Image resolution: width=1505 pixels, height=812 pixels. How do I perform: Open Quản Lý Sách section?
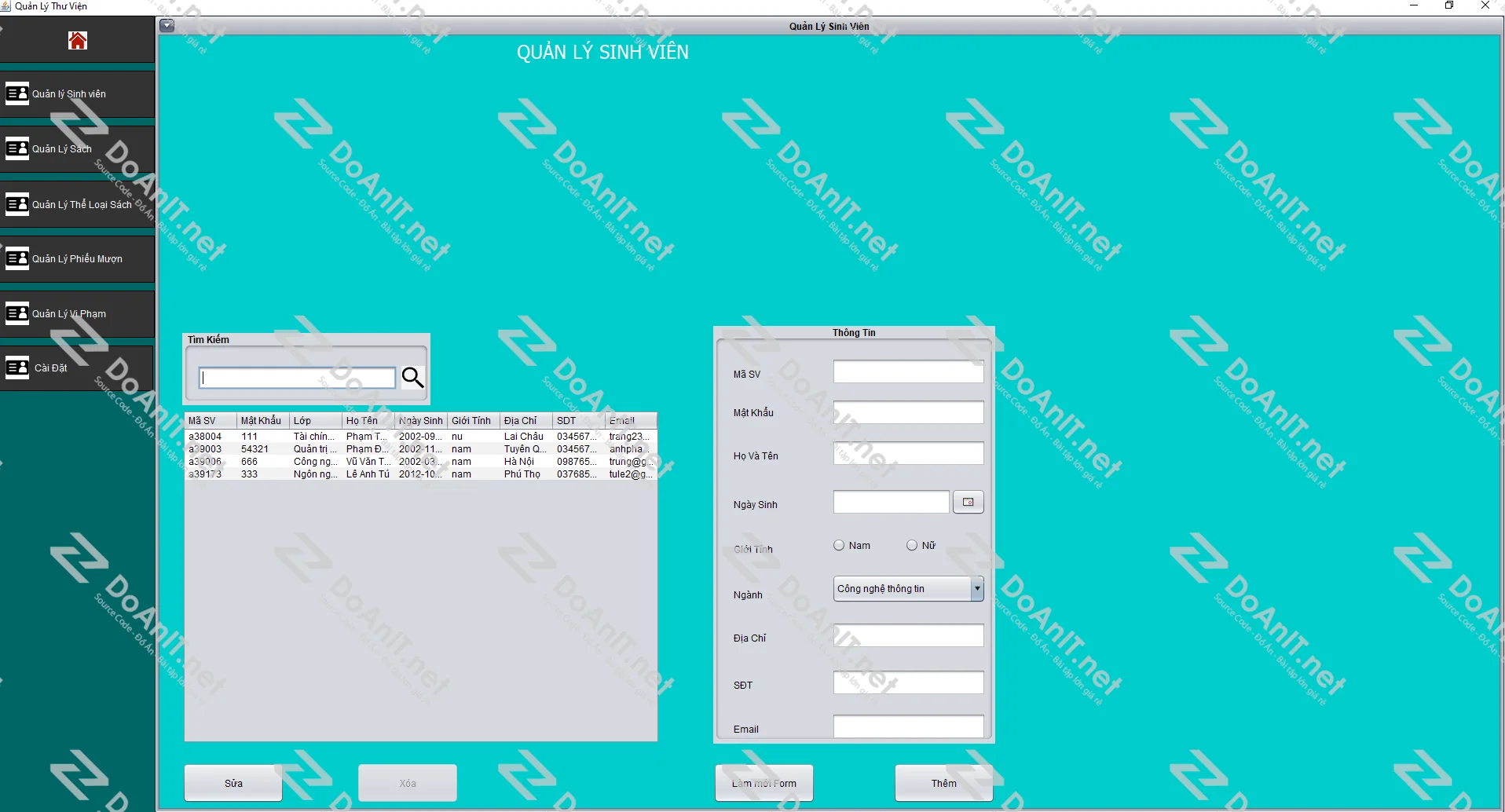pos(62,148)
